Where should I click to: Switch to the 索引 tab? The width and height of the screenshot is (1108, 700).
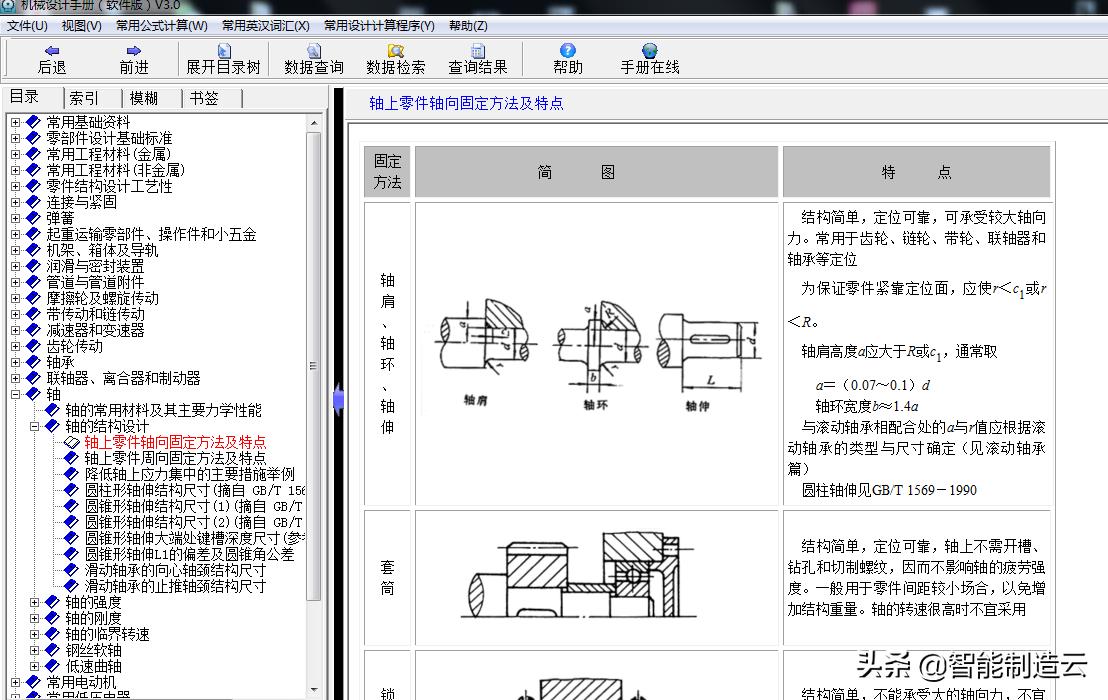pos(85,97)
